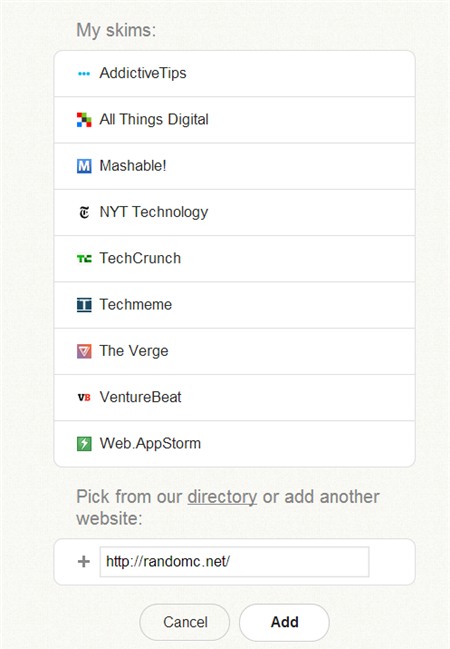450x649 pixels.
Task: Click the Web.AppStorm green lightning icon
Action: pyautogui.click(x=84, y=444)
